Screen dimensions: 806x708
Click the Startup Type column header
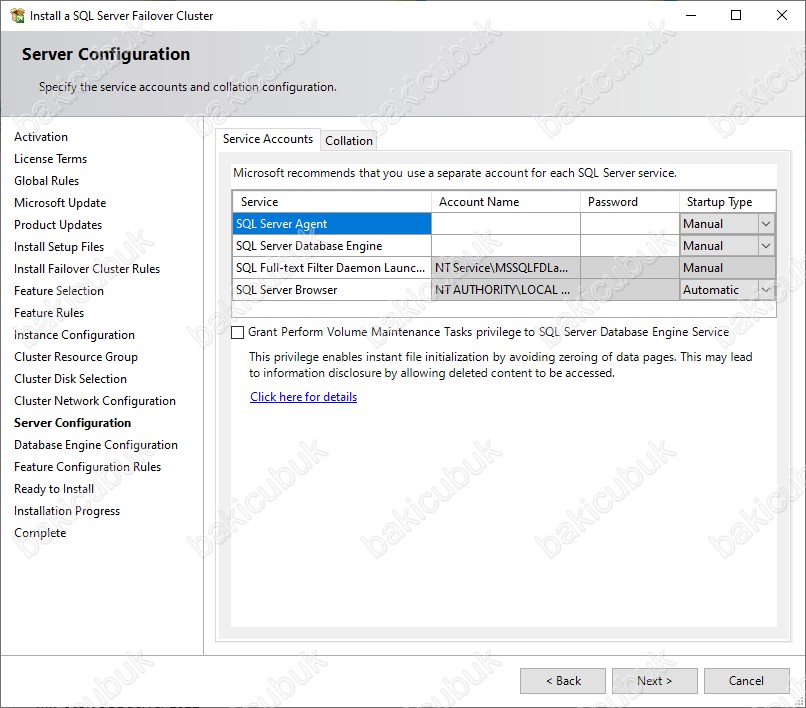727,202
